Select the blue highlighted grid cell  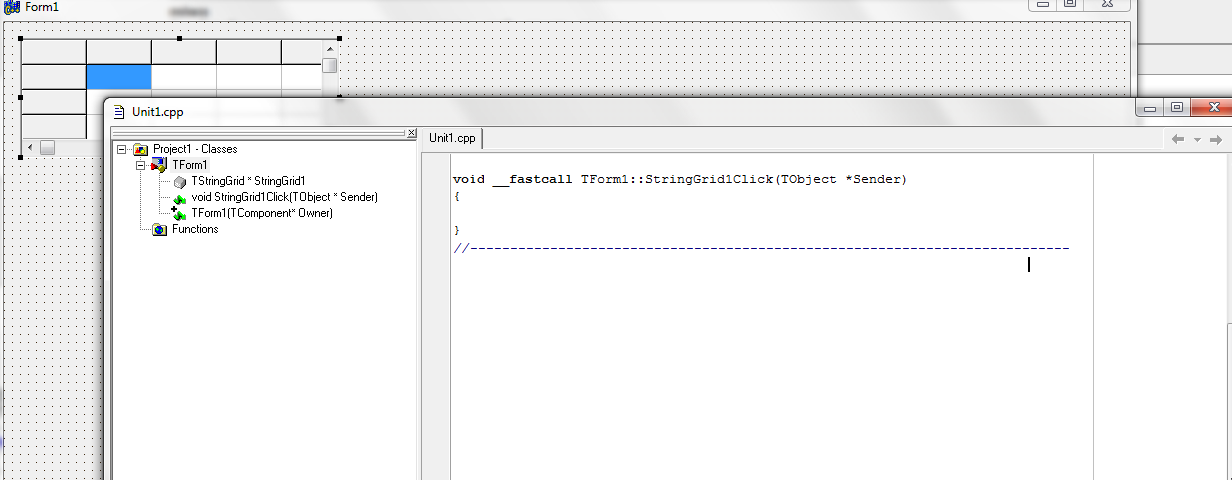[118, 77]
